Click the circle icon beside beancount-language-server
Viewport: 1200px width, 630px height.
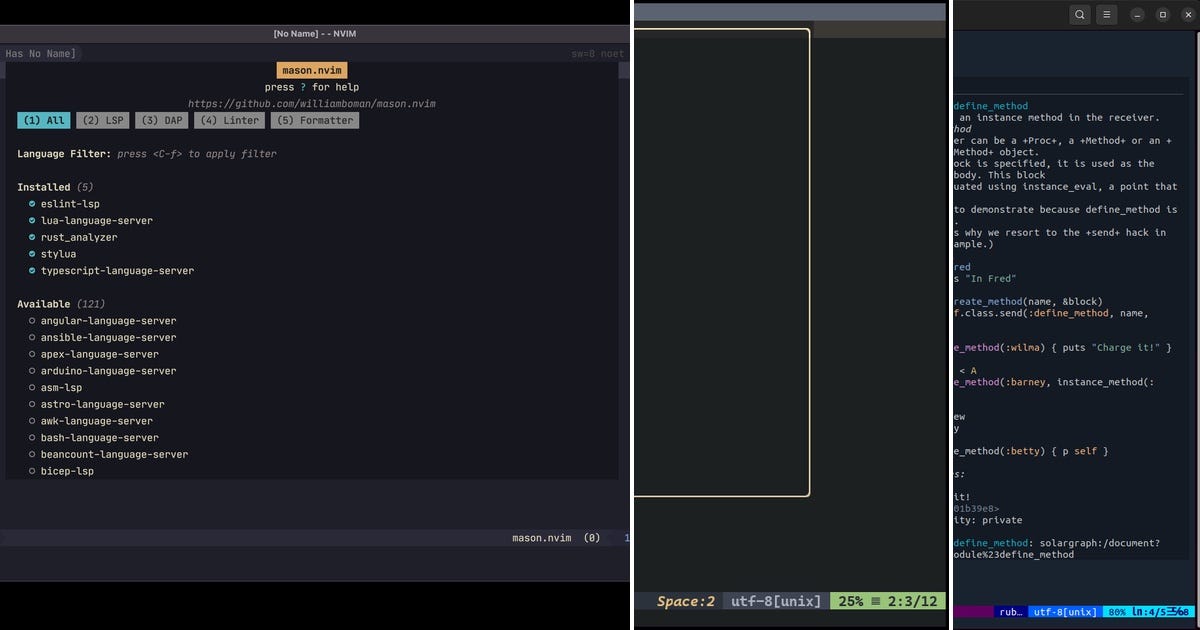tap(32, 454)
